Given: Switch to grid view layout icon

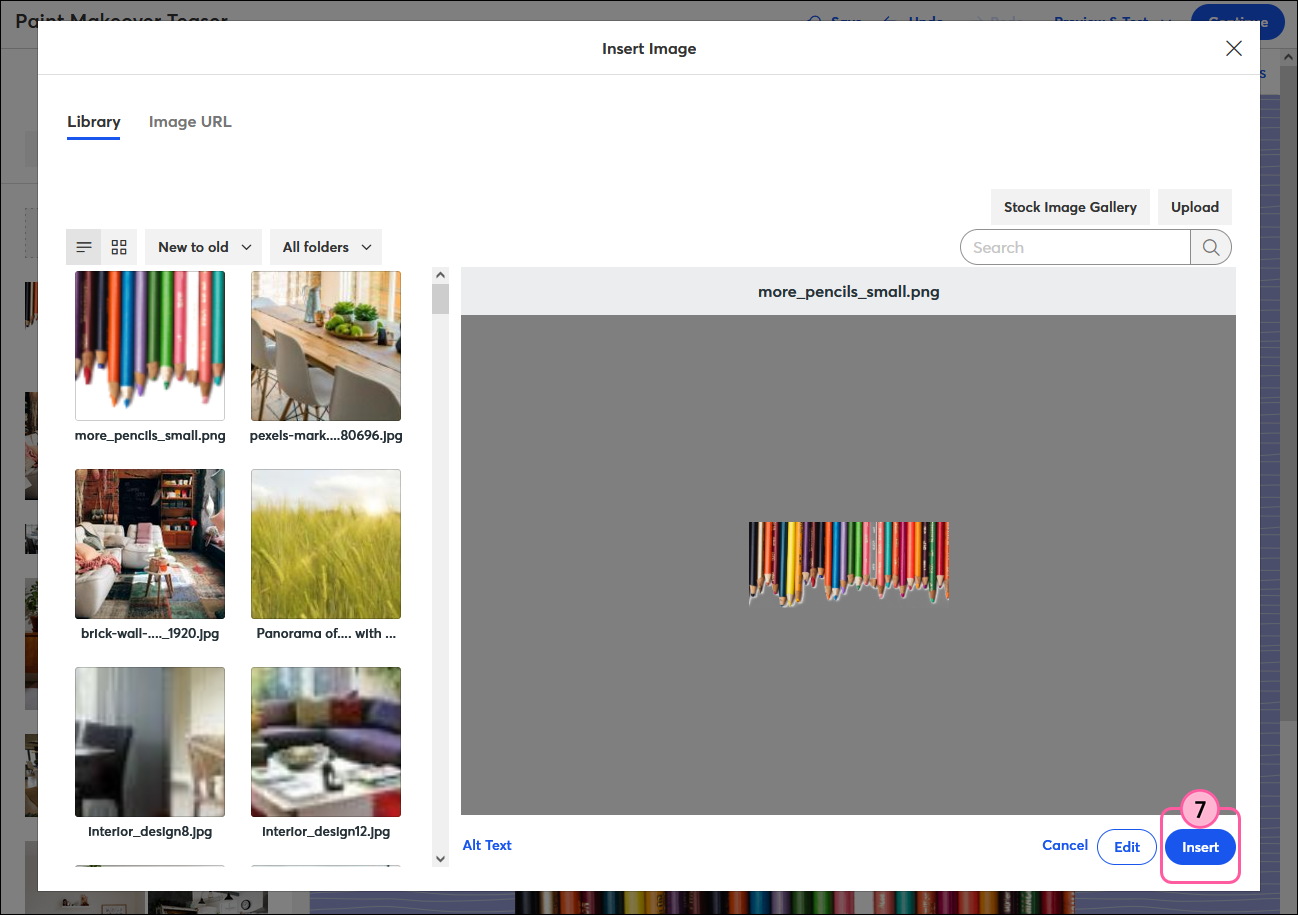Looking at the screenshot, I should pos(119,247).
